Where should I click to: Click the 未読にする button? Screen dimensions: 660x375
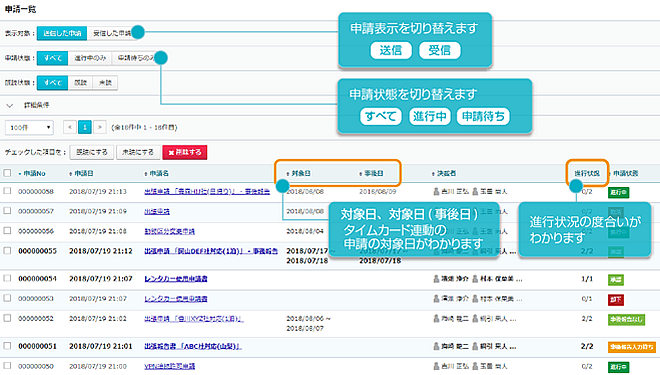point(138,152)
